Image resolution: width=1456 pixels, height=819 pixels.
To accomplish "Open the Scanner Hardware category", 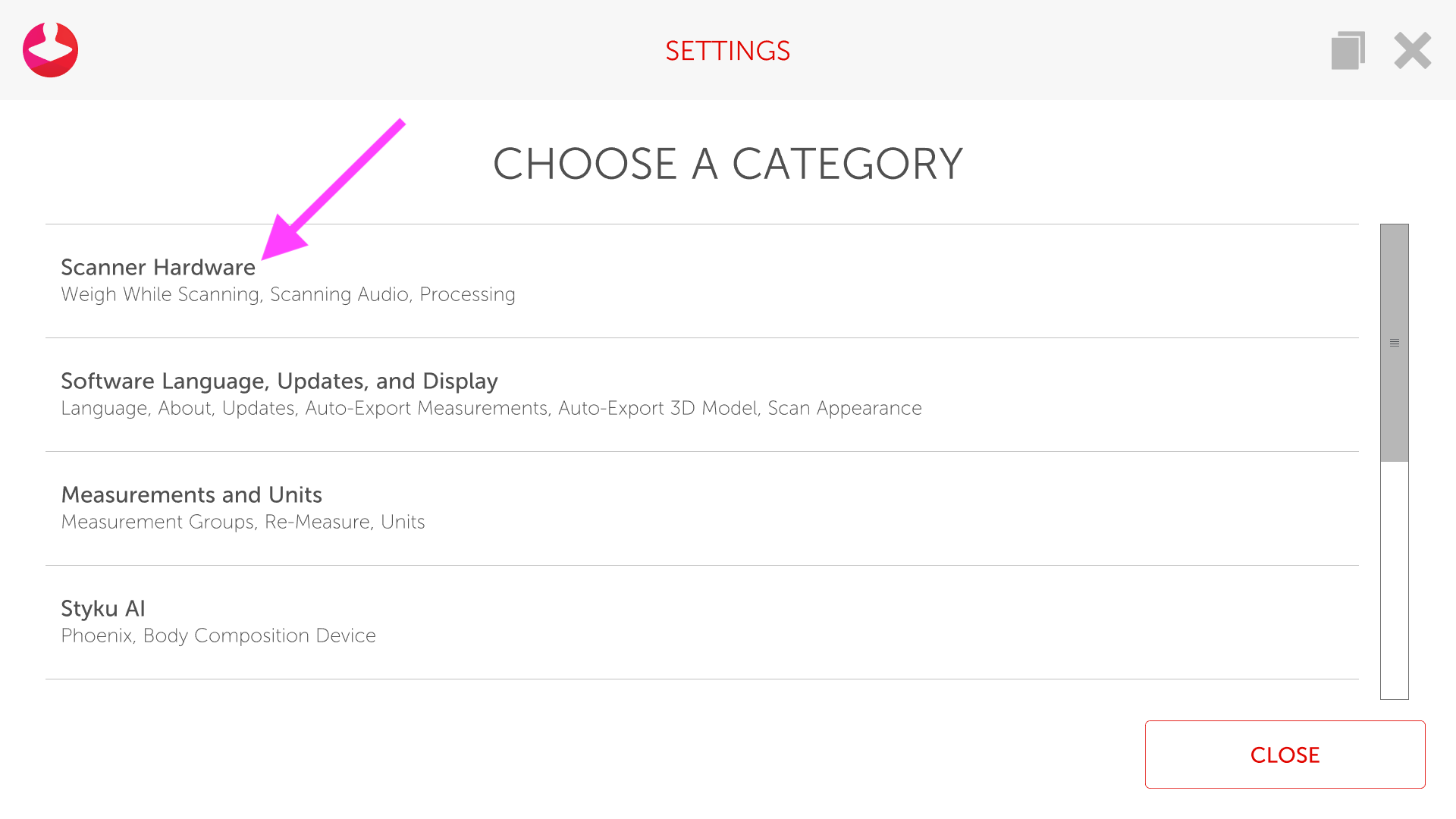I will [x=158, y=268].
